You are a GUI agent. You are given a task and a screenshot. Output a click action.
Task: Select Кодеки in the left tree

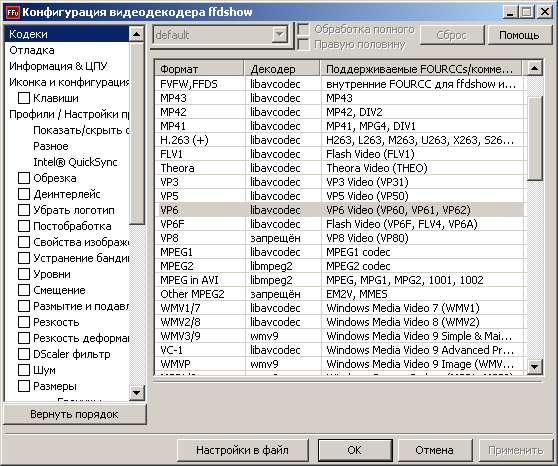tap(67, 34)
